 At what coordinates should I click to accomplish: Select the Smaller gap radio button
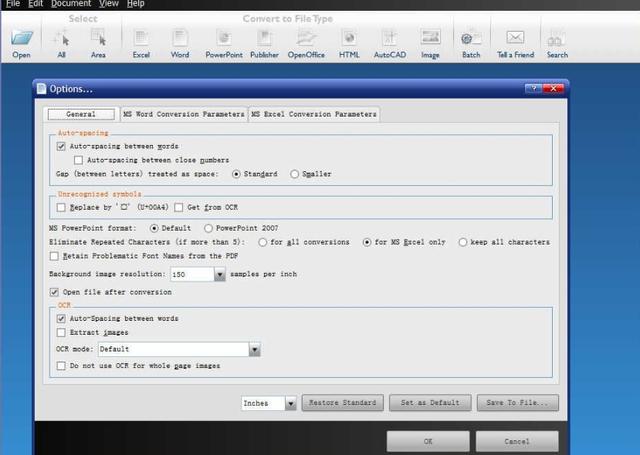pos(294,174)
